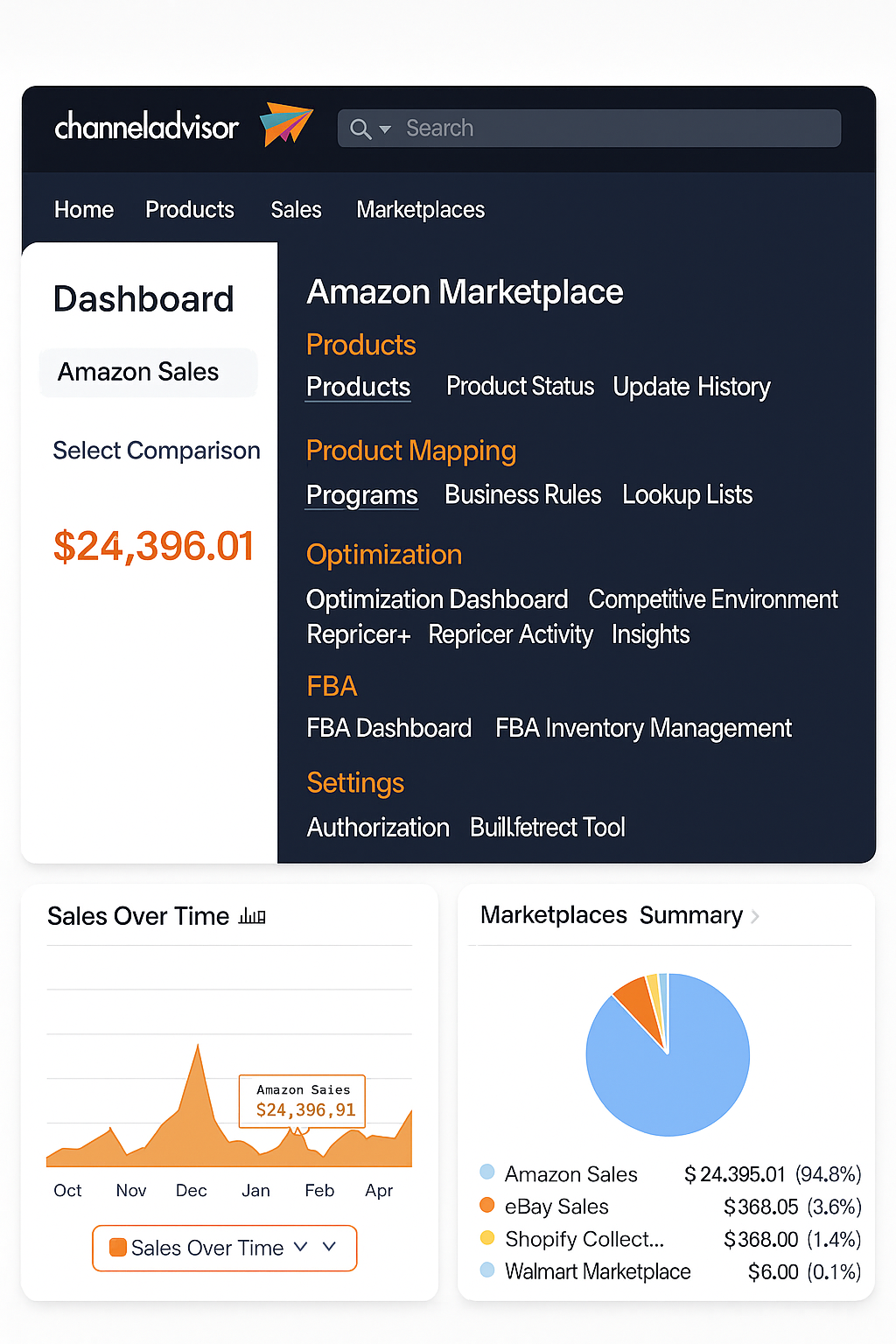Click into the Search input field
The width and height of the screenshot is (896, 1344).
(612, 129)
